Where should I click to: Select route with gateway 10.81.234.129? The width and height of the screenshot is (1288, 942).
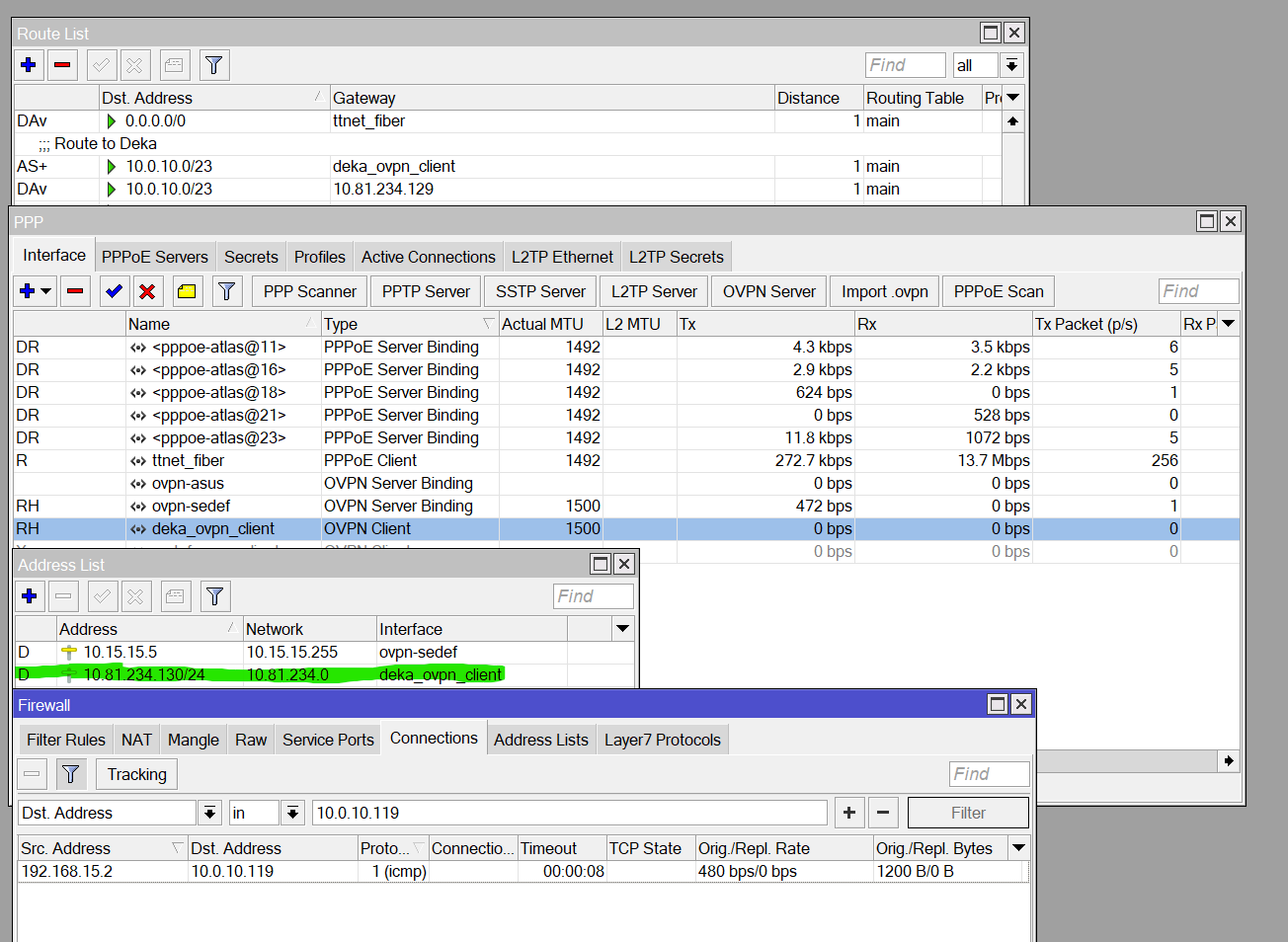point(508,189)
